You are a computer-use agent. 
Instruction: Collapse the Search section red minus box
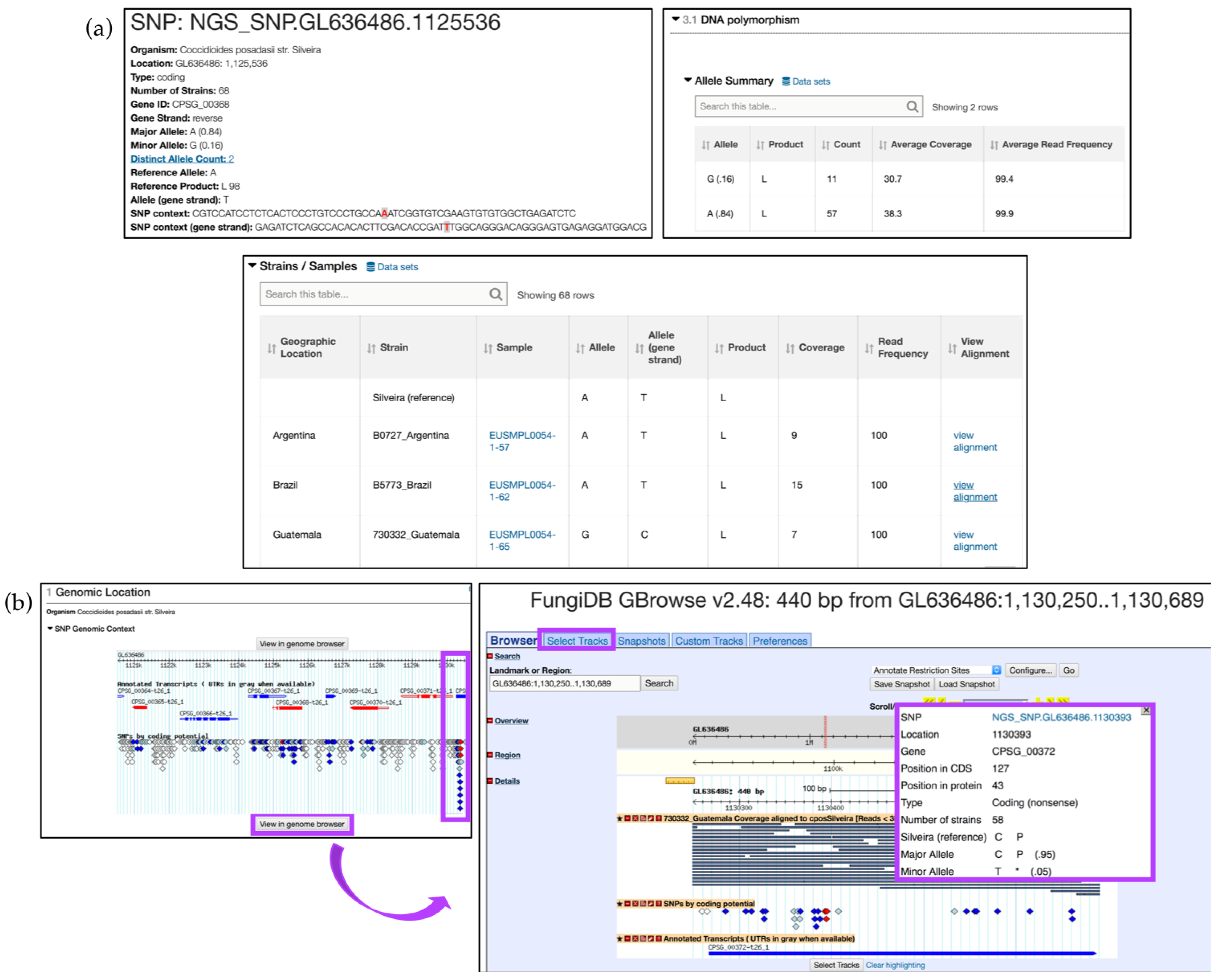coord(490,657)
